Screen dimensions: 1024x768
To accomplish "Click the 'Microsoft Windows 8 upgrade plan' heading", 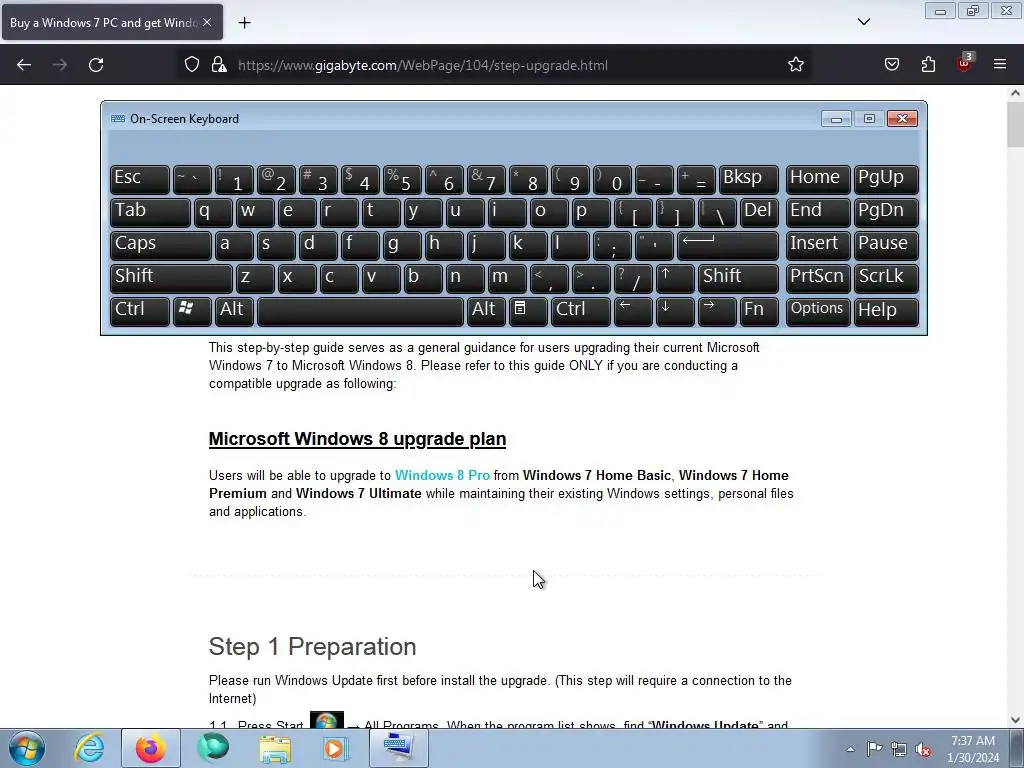I will (x=357, y=439).
